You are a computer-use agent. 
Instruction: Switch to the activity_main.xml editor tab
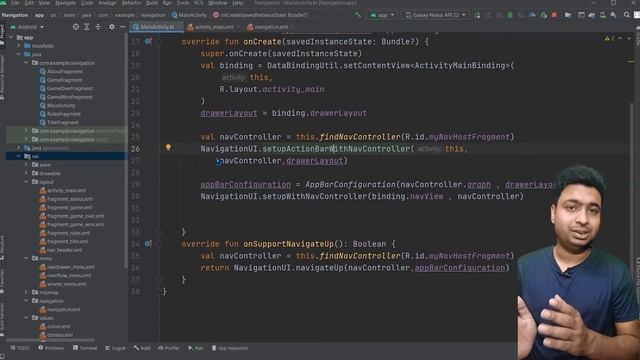[x=213, y=27]
